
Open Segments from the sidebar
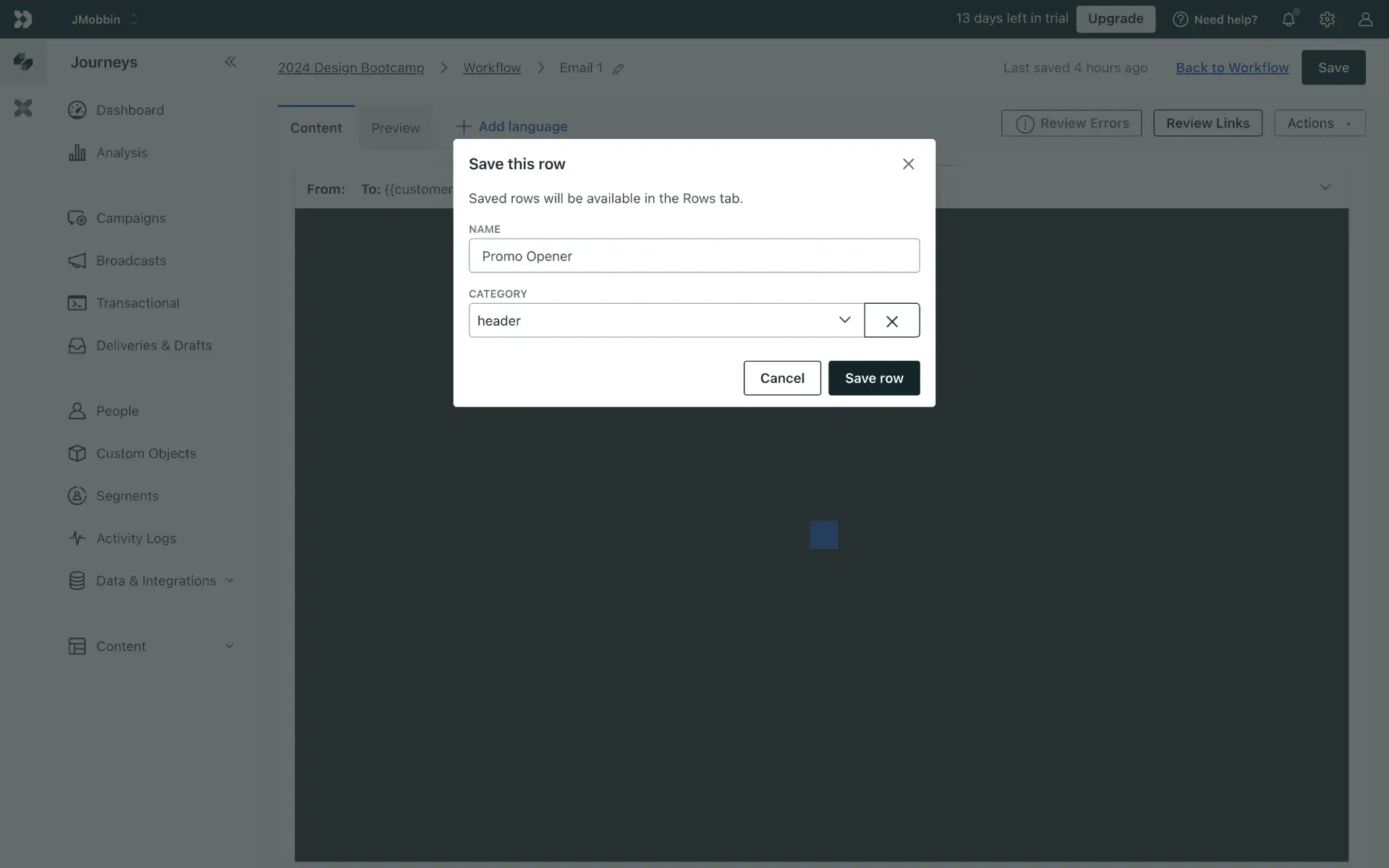[x=127, y=495]
